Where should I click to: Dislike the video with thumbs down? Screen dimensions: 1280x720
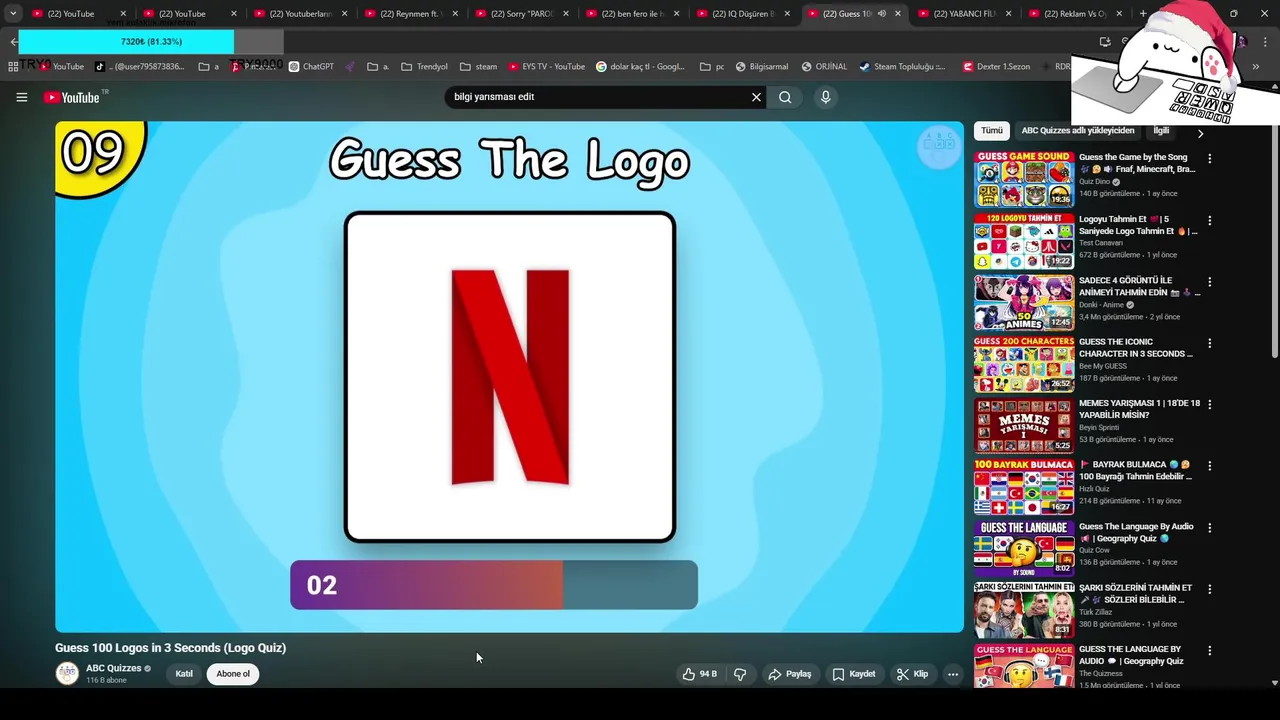(740, 674)
